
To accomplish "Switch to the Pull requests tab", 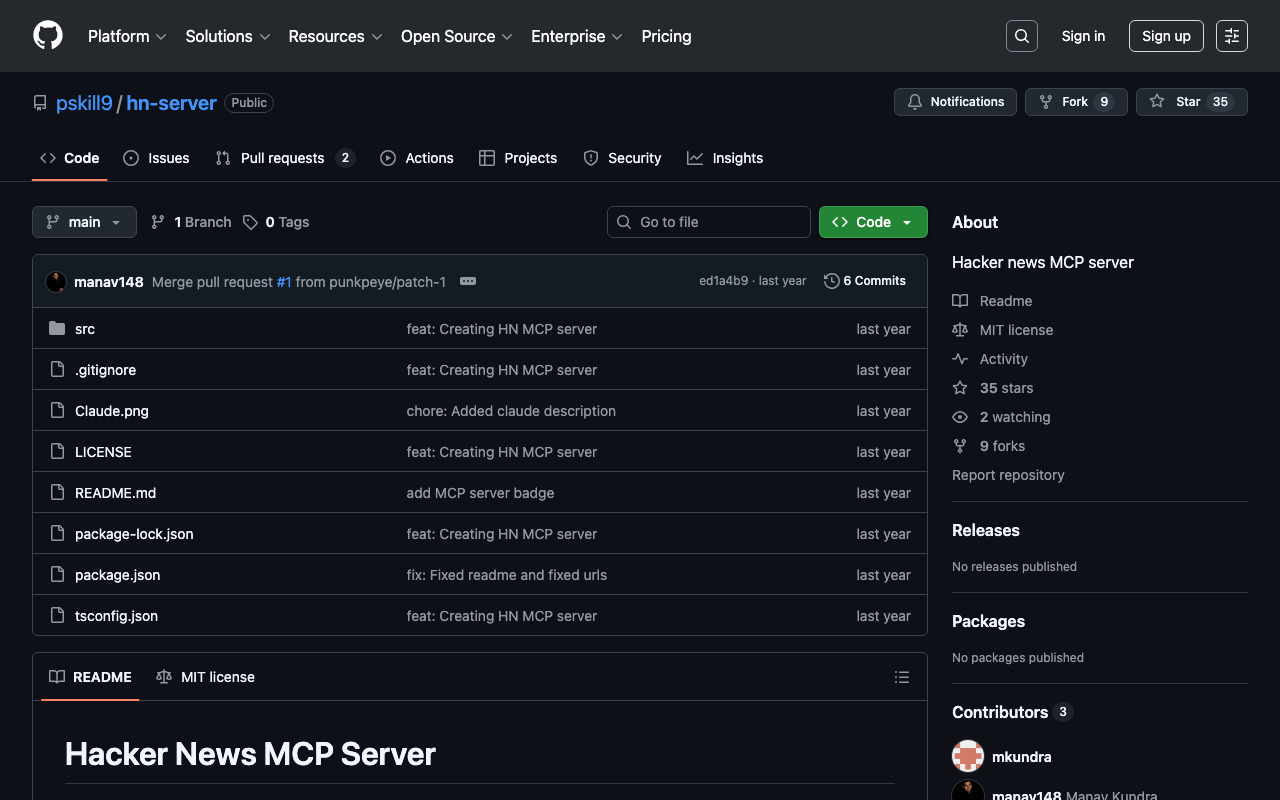I will [x=283, y=158].
